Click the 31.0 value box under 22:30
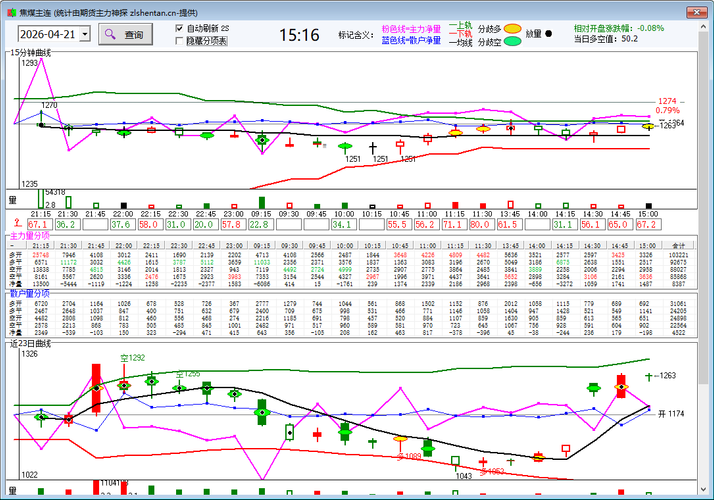 pos(178,224)
